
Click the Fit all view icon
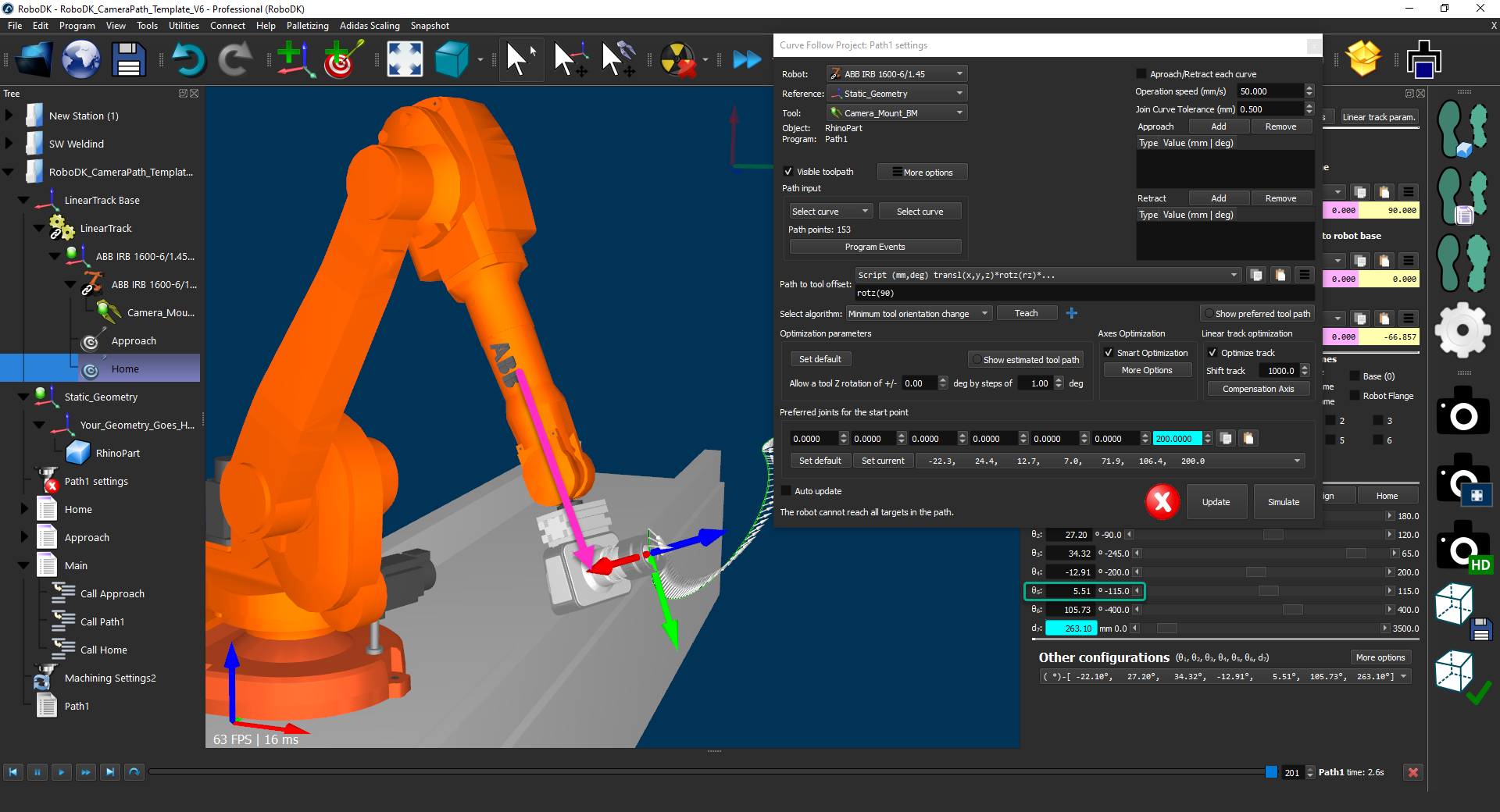point(405,59)
